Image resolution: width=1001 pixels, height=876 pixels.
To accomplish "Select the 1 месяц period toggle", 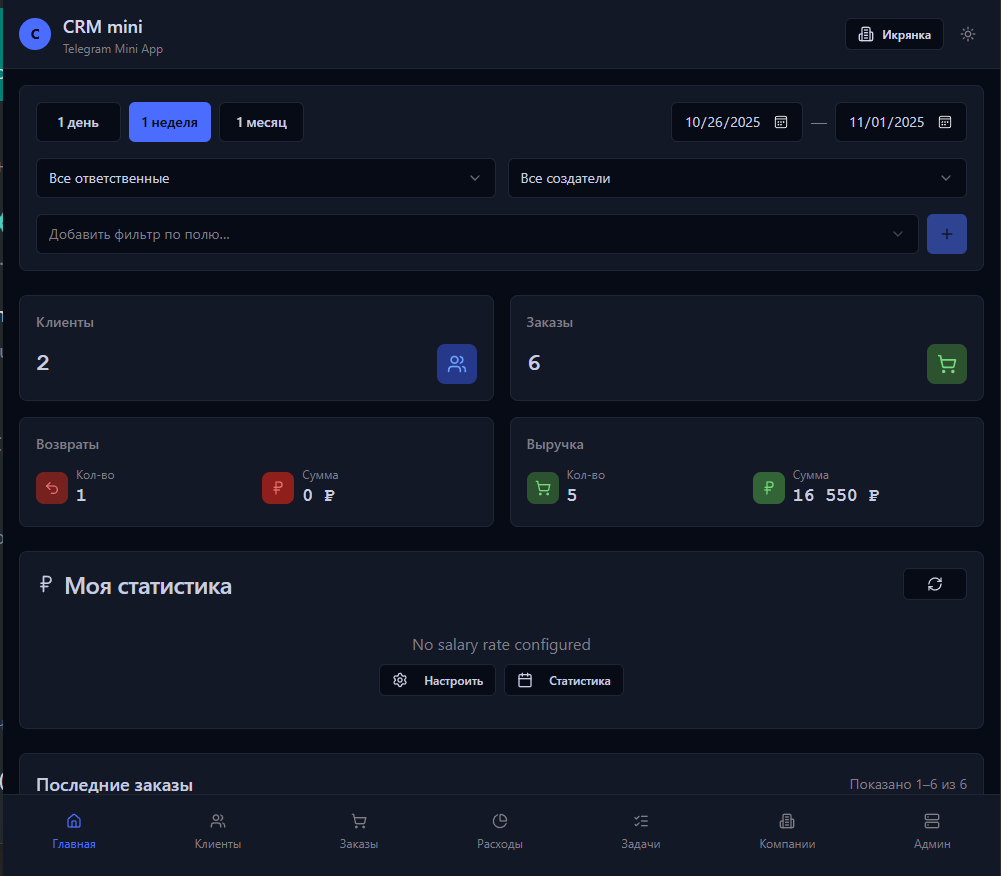I will [x=261, y=122].
